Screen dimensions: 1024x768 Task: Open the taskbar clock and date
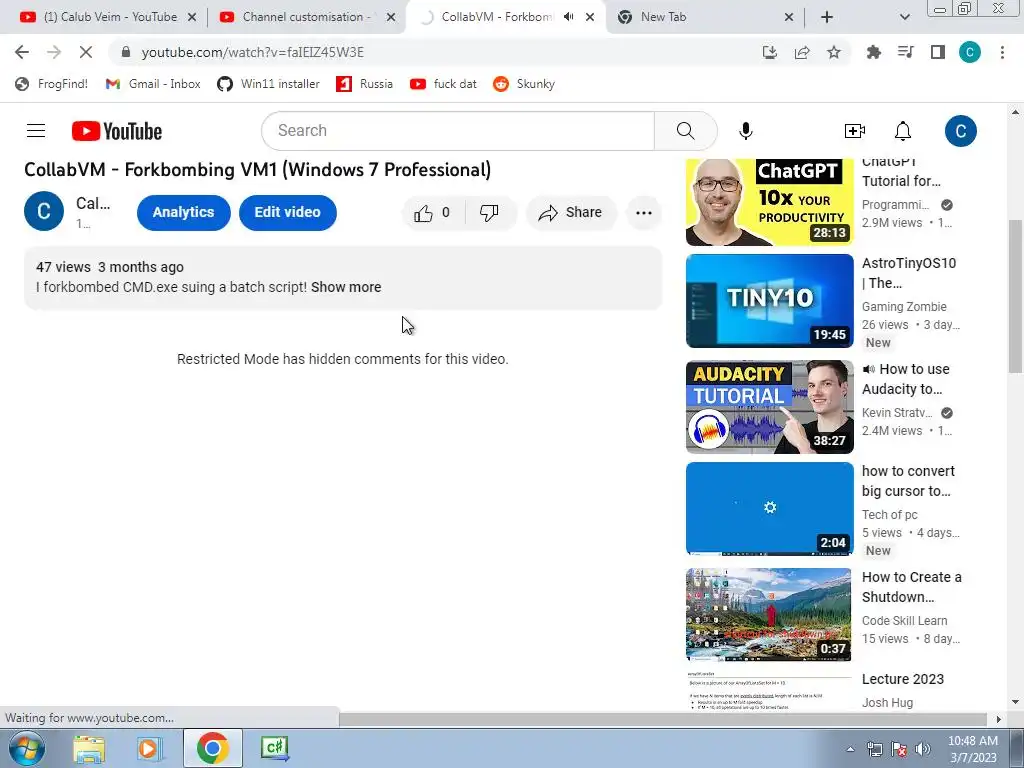coord(973,749)
